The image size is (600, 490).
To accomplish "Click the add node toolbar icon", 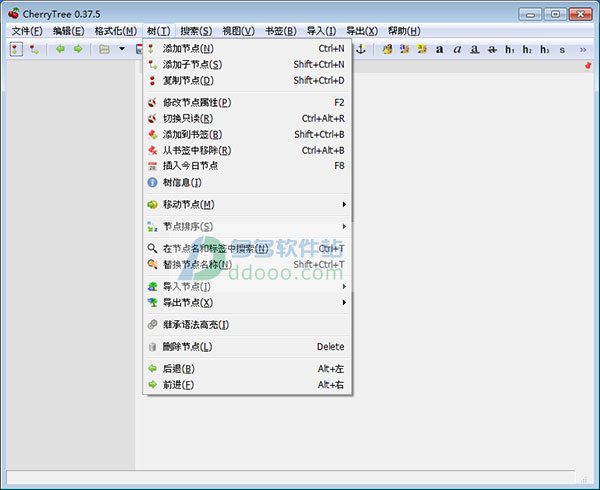I will pyautogui.click(x=15, y=49).
